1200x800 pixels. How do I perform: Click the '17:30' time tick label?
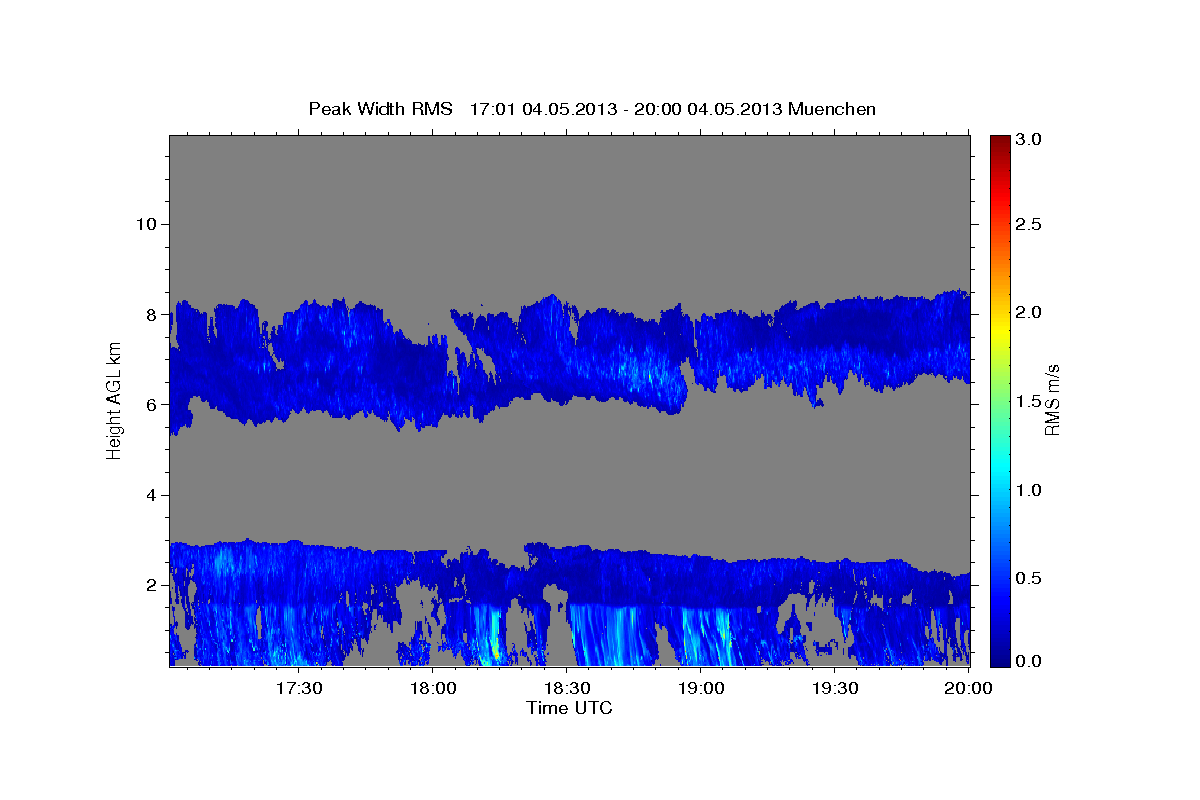(298, 689)
